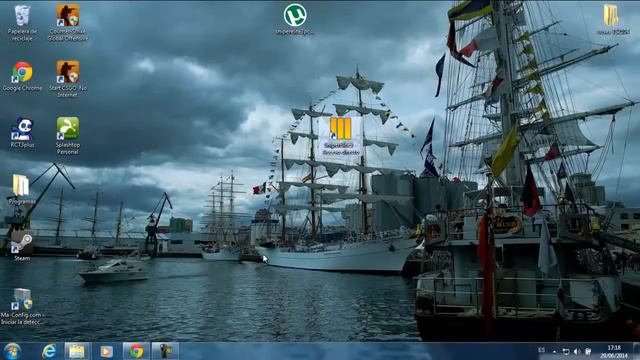Launch Internet Explorer from the taskbar
Screen dimensions: 640x360
pos(49,351)
